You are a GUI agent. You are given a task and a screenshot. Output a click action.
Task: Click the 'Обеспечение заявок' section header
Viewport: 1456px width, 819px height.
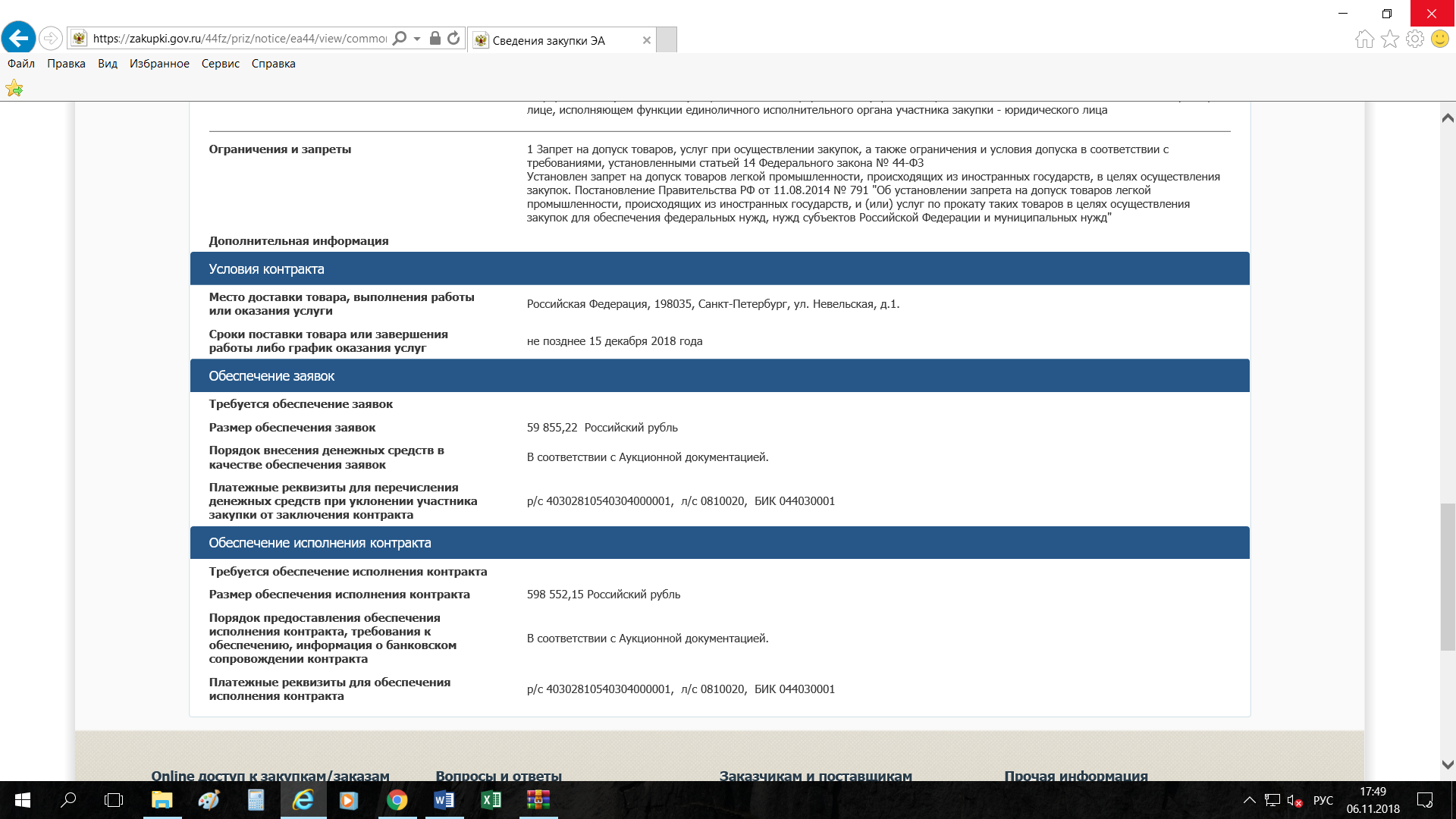pyautogui.click(x=720, y=375)
